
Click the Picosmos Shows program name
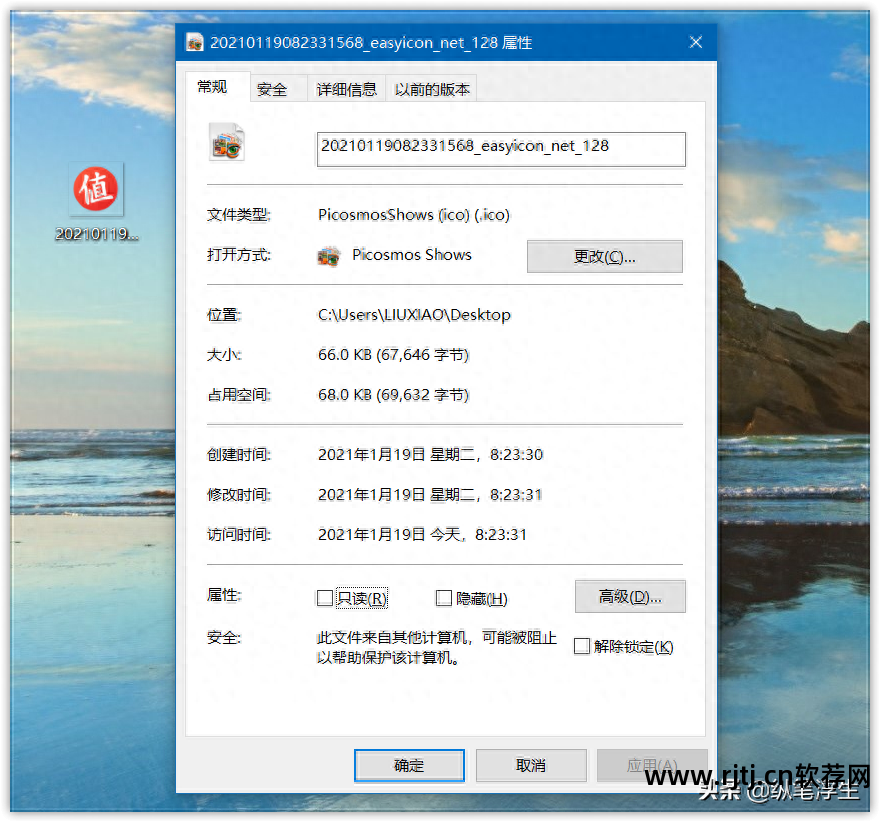tap(412, 255)
